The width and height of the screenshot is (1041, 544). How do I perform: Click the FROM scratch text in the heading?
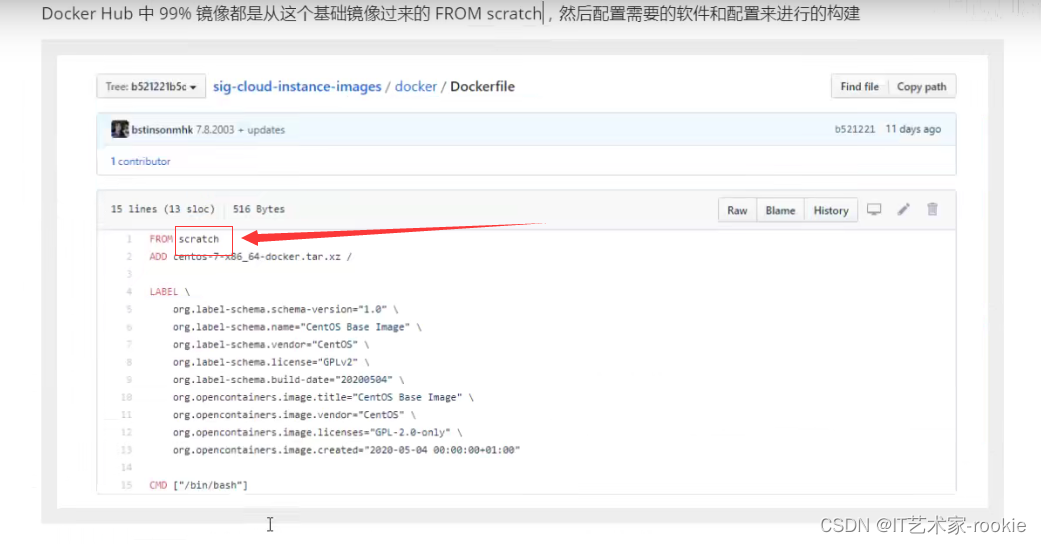[x=489, y=13]
